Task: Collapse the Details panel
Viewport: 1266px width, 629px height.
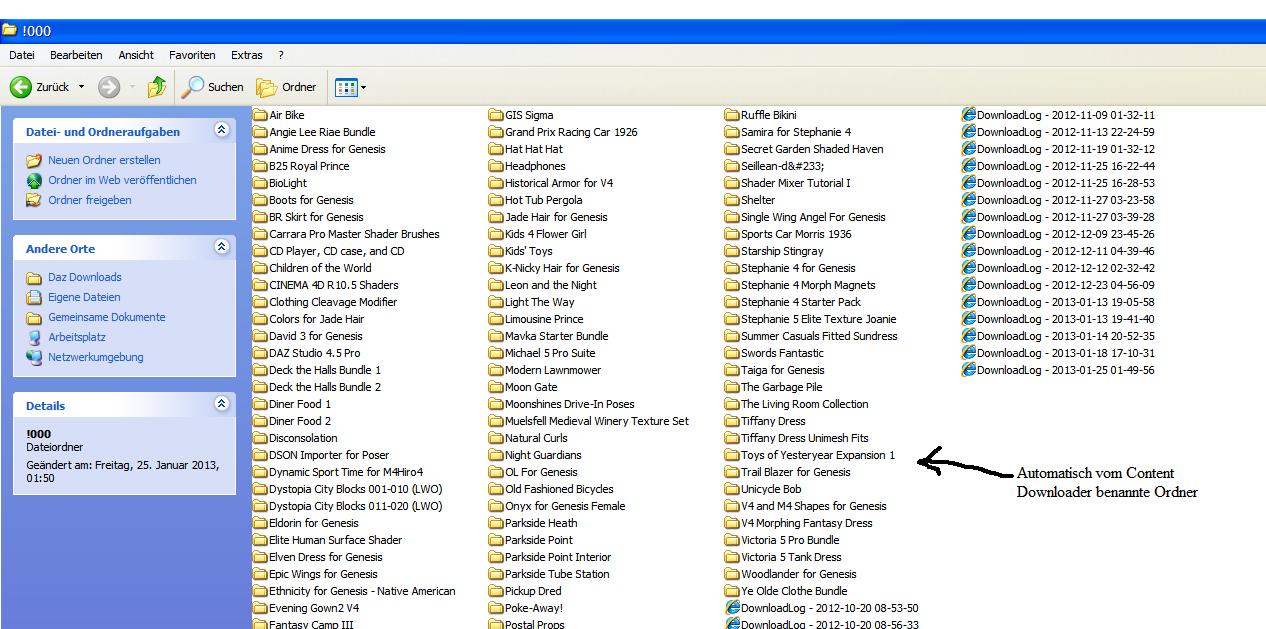Action: tap(221, 404)
